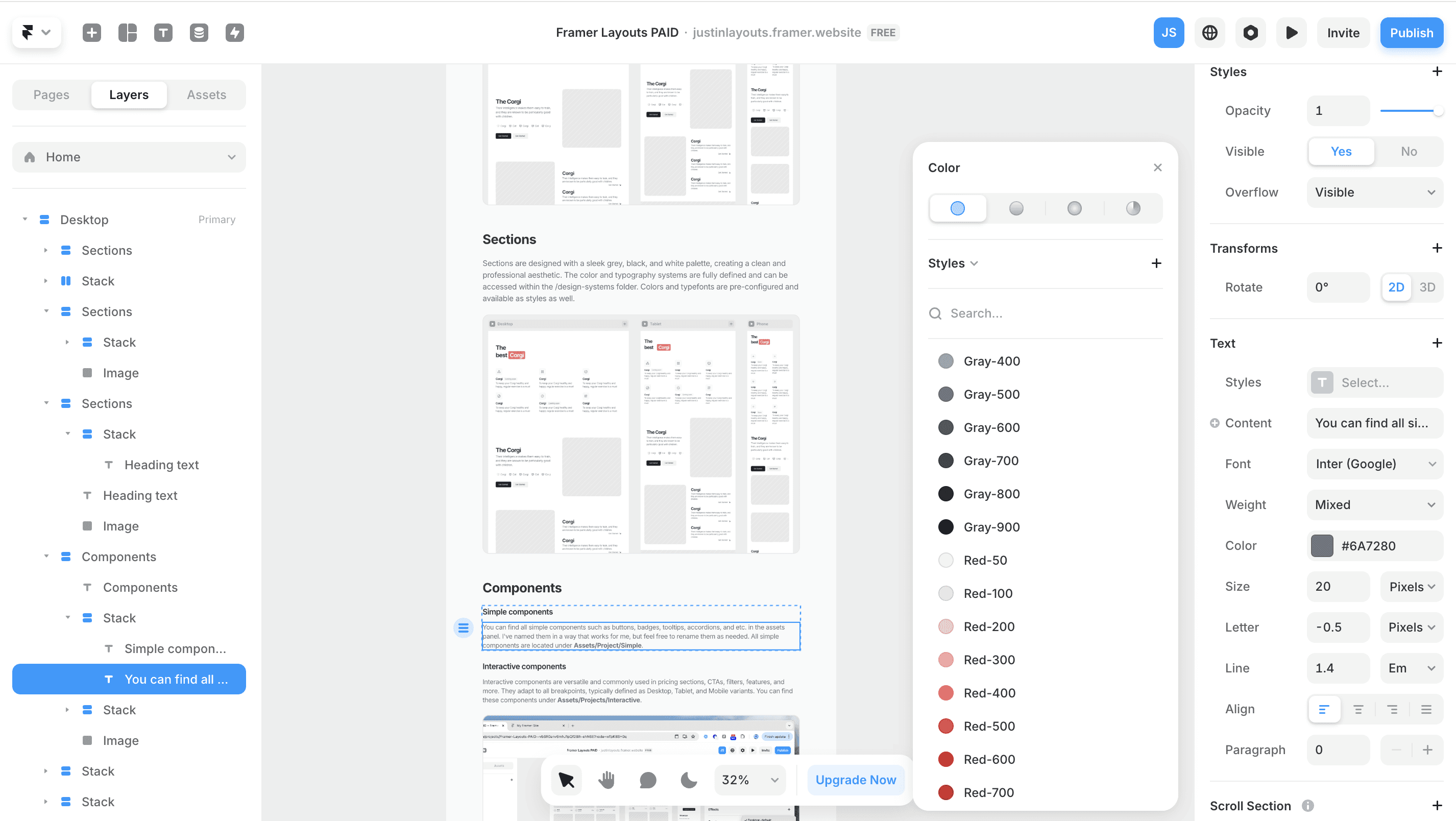Select the Red-500 color style
Screen dimensions: 1456x821
click(988, 726)
